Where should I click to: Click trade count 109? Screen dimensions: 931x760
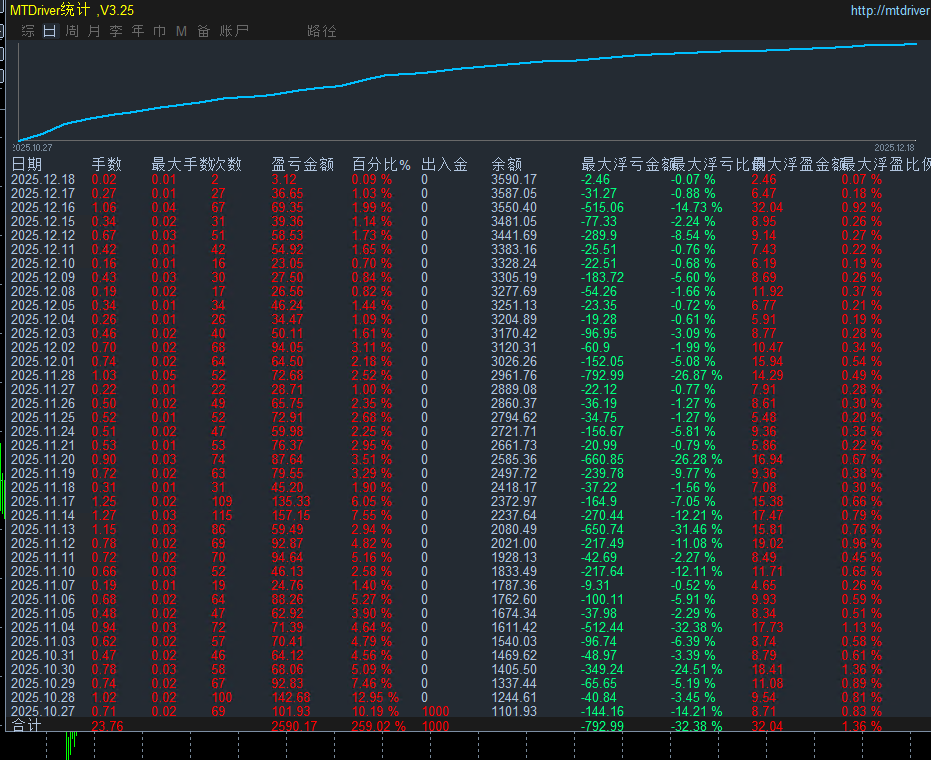click(222, 501)
